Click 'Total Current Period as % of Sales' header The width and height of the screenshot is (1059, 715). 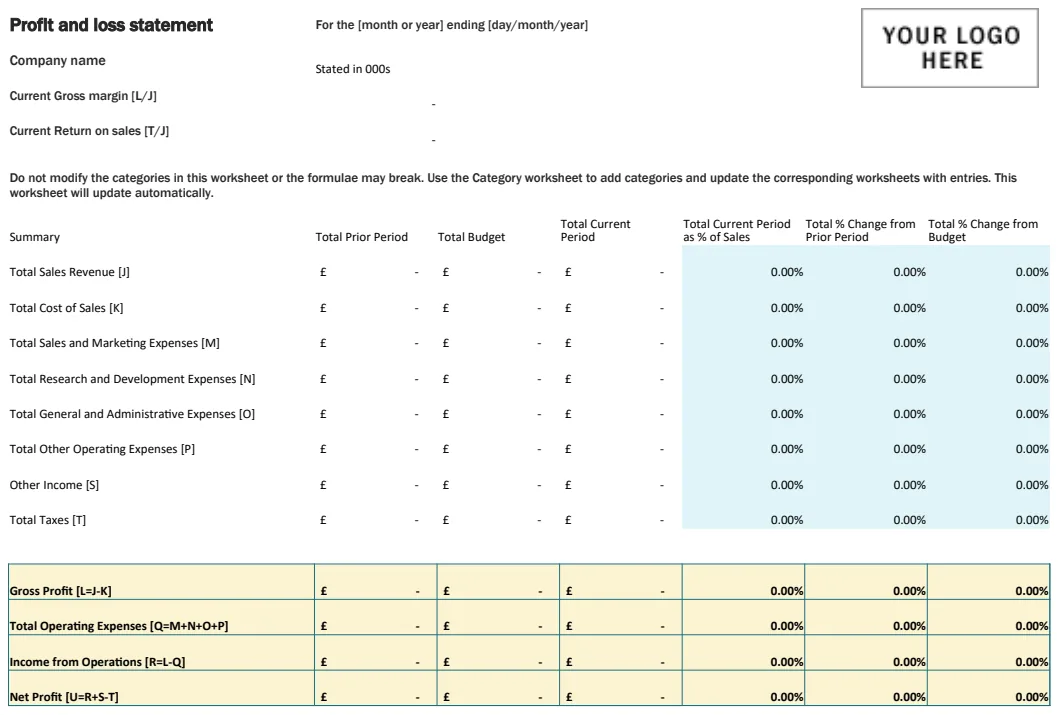click(x=736, y=230)
